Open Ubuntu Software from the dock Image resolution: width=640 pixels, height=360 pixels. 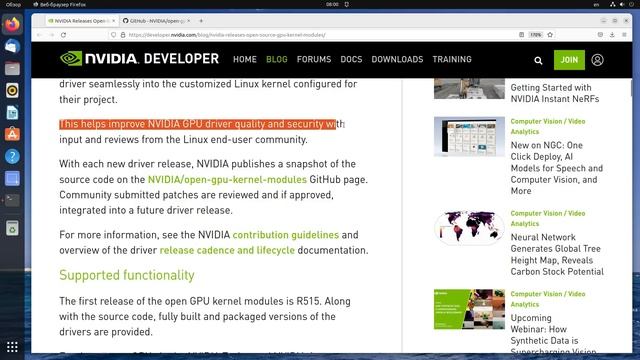[x=12, y=134]
